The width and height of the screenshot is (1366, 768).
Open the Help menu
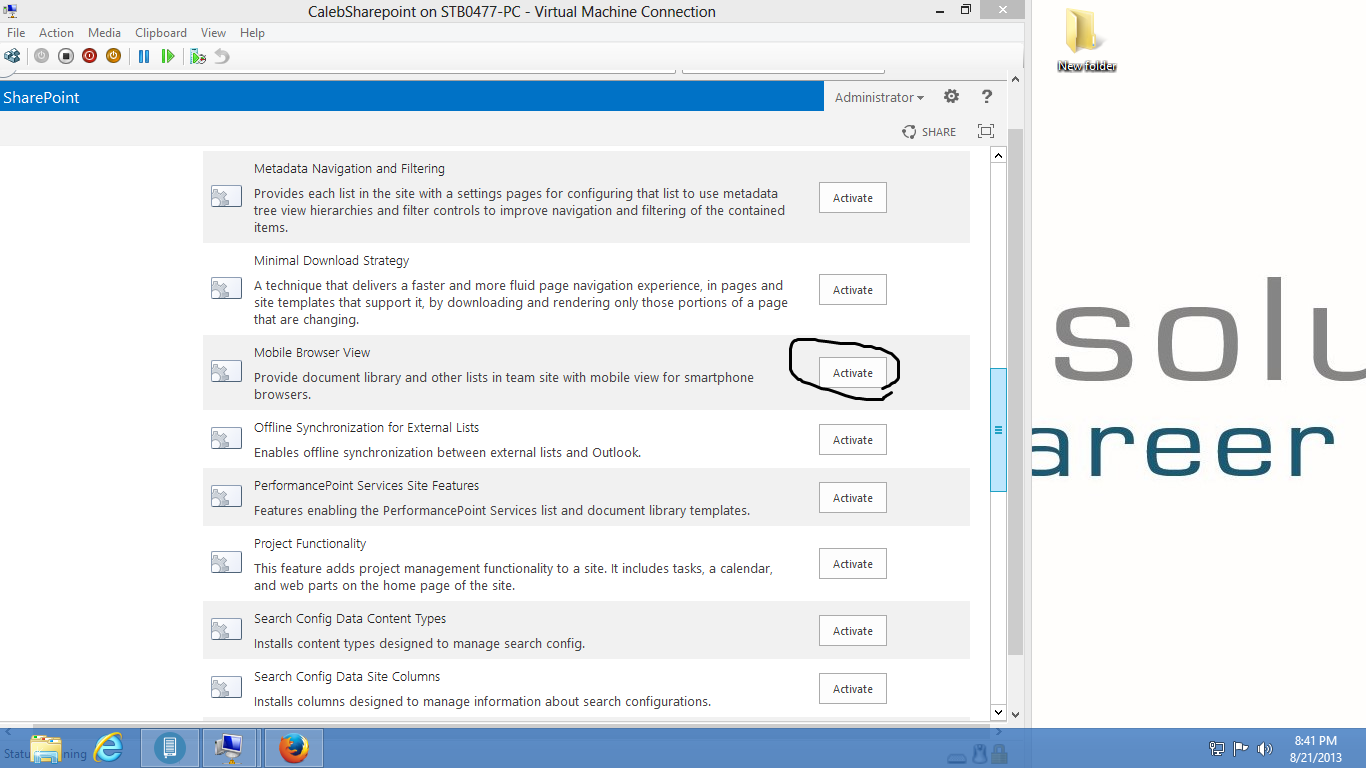252,33
